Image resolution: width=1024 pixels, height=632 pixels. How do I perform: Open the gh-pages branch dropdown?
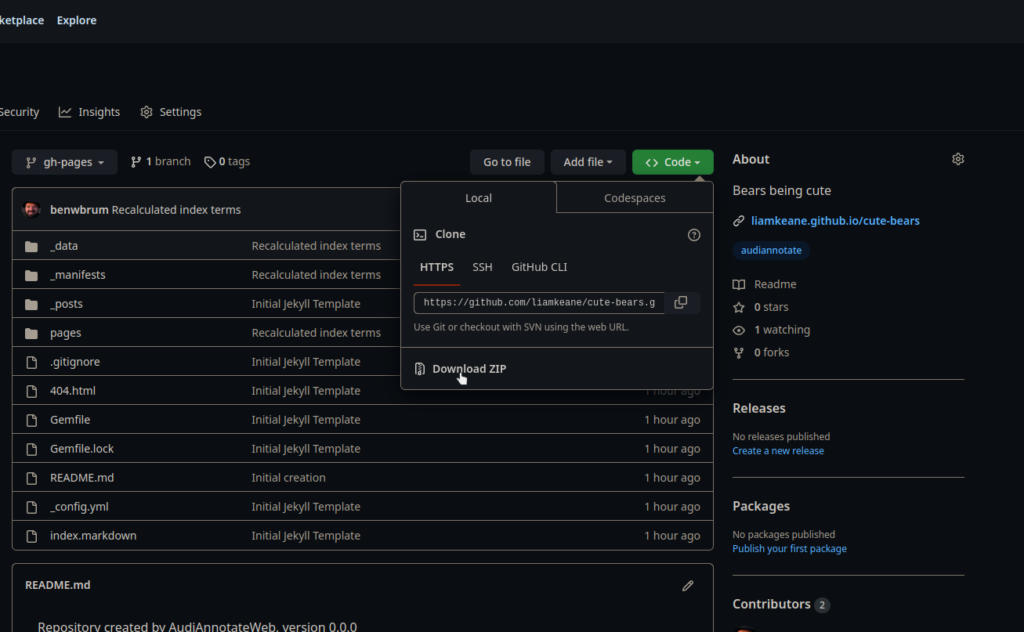point(65,162)
